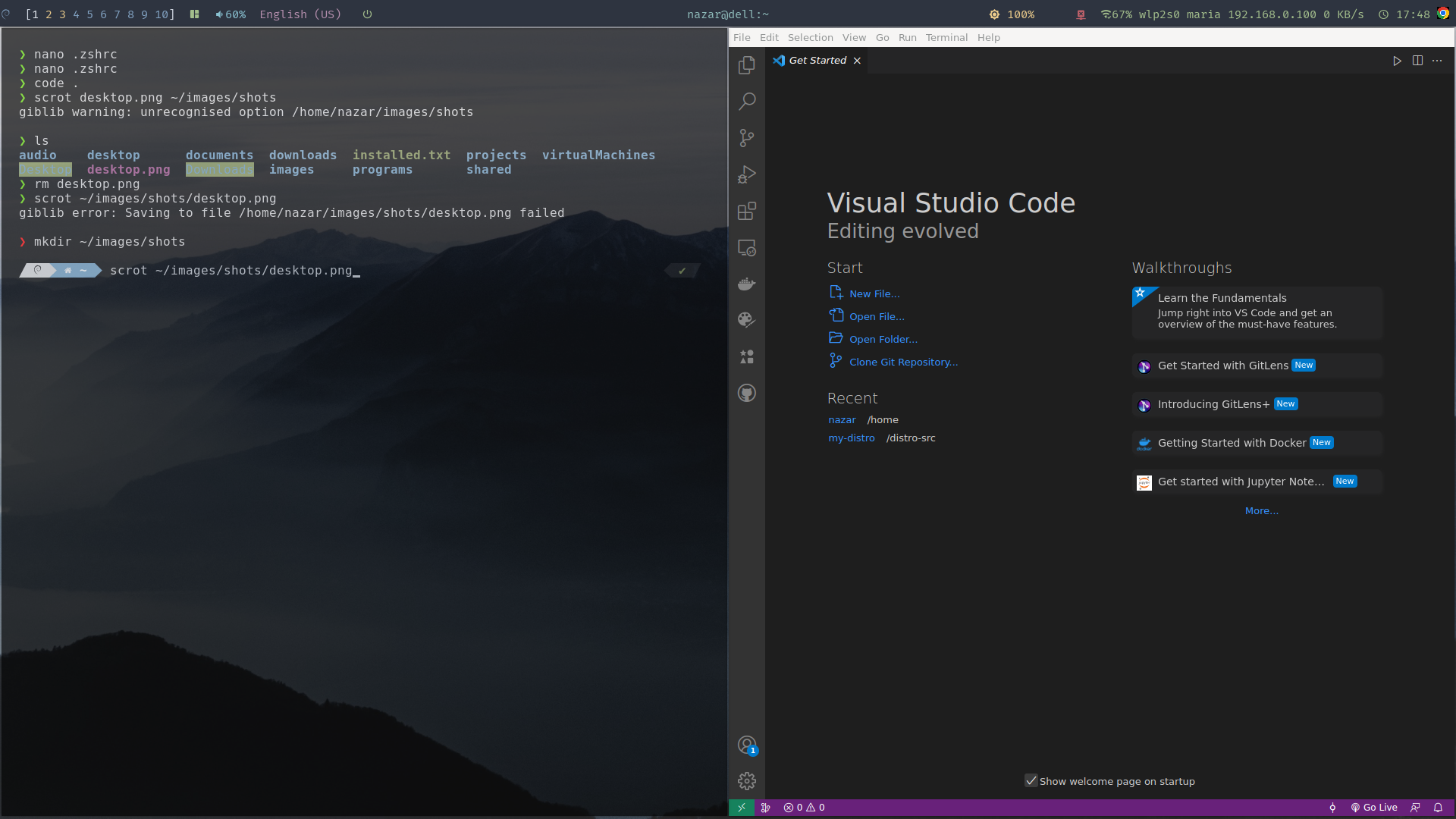The height and width of the screenshot is (819, 1456).
Task: Click the Accounts icon with badge
Action: coord(747,745)
